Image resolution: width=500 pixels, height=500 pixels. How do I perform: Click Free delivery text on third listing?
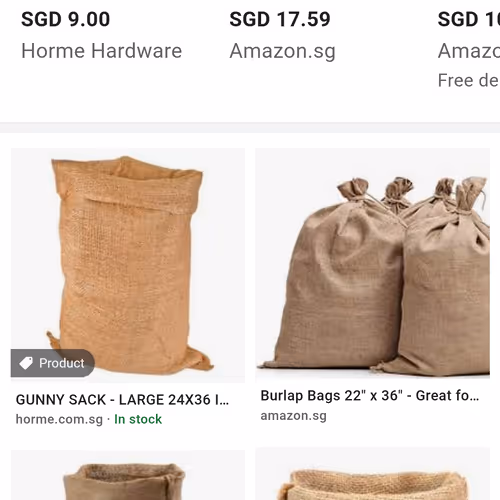[x=469, y=81]
